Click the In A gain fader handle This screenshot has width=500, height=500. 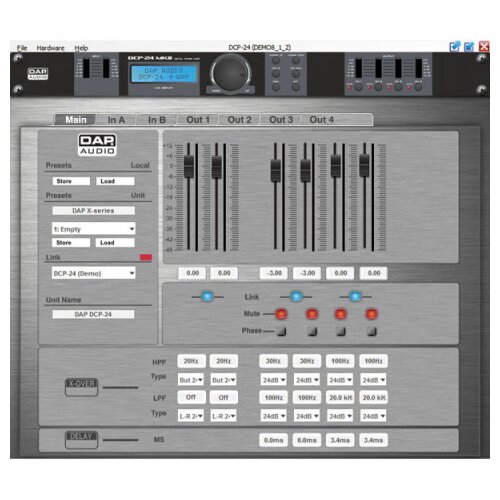[x=189, y=166]
